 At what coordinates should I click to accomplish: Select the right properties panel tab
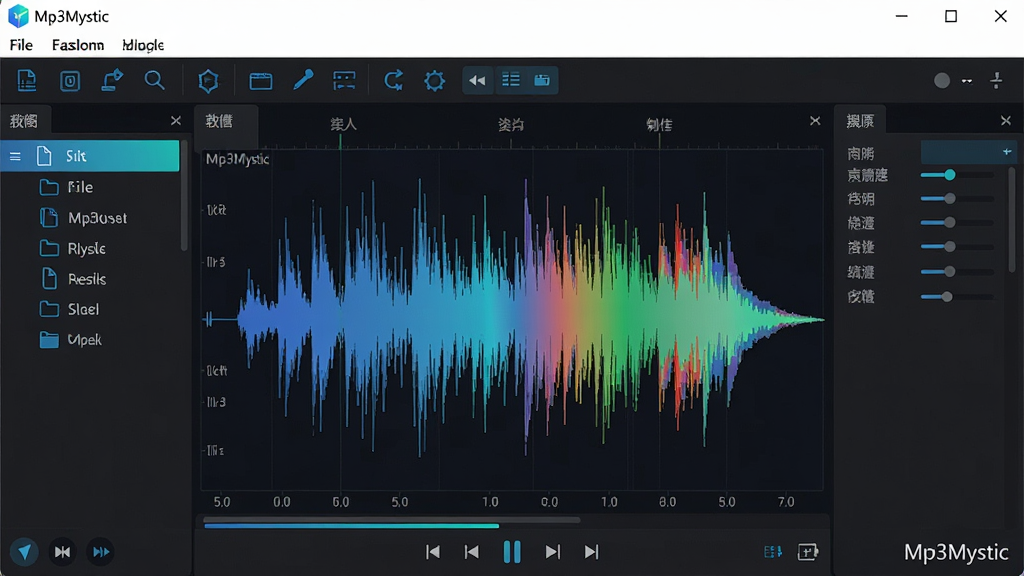tap(860, 121)
